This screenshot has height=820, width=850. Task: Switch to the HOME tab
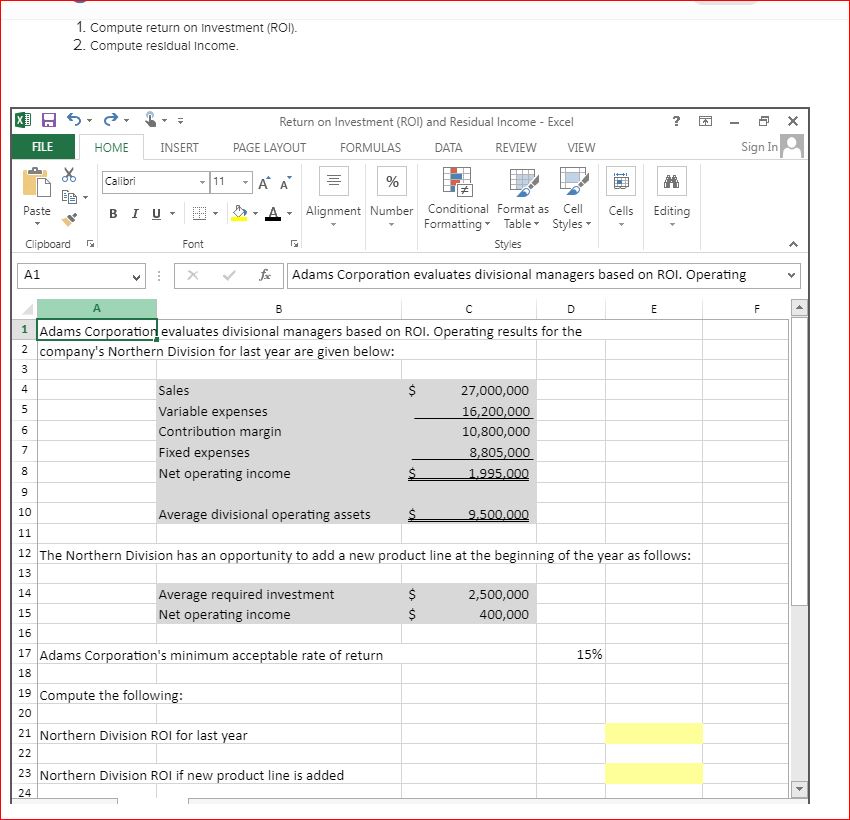[111, 147]
